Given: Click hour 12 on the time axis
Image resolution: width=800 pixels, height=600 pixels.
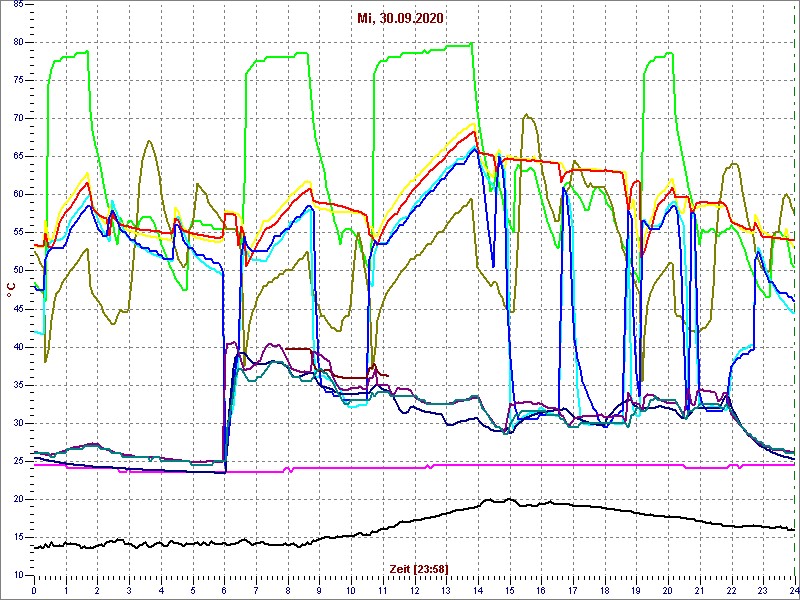Looking at the screenshot, I should click(415, 590).
